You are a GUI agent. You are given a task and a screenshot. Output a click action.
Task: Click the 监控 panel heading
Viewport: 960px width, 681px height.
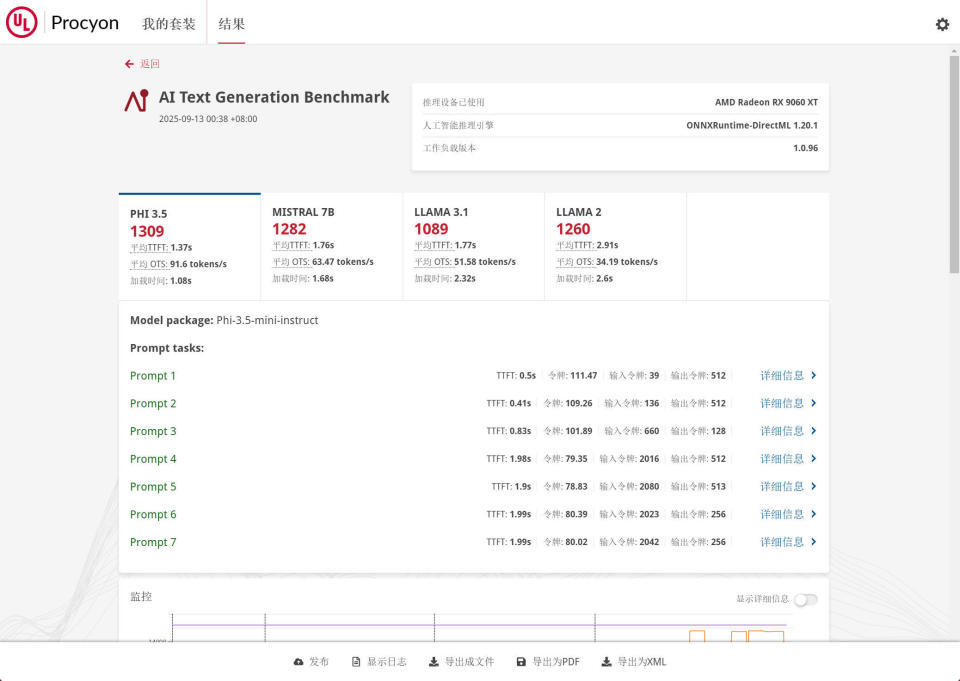tap(141, 596)
